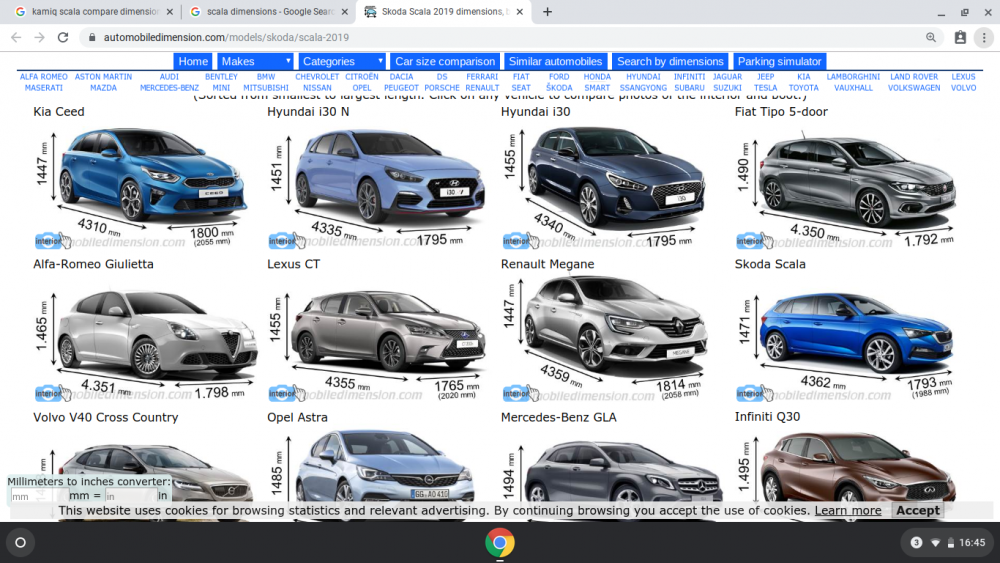The width and height of the screenshot is (1000, 563).
Task: Open a new browser tab
Action: click(547, 11)
